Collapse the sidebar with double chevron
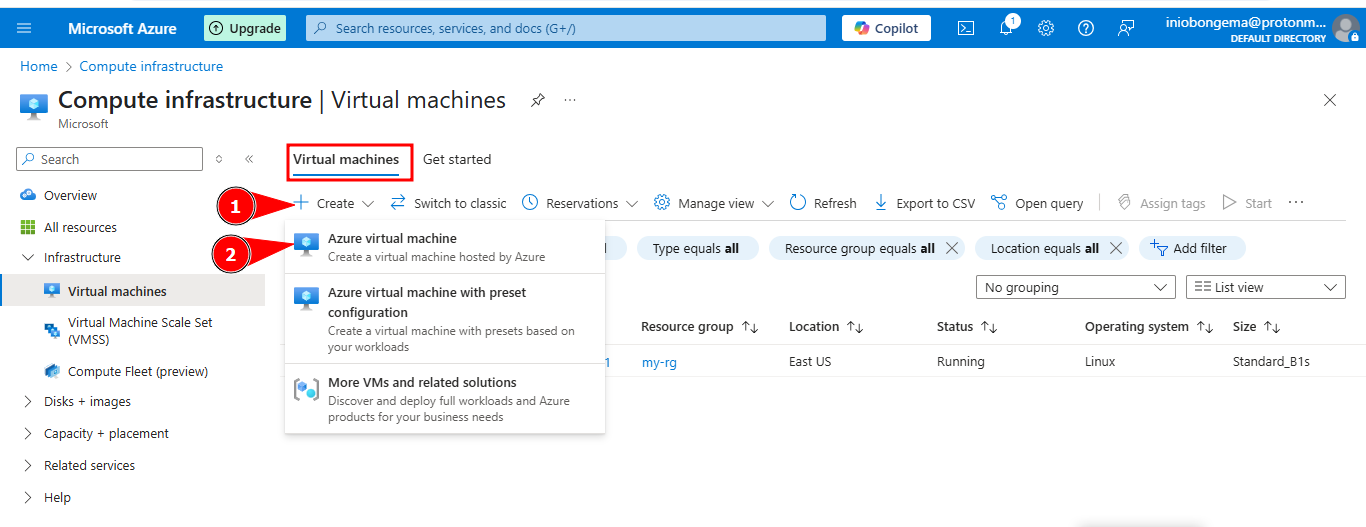This screenshot has width=1366, height=527. coord(249,159)
